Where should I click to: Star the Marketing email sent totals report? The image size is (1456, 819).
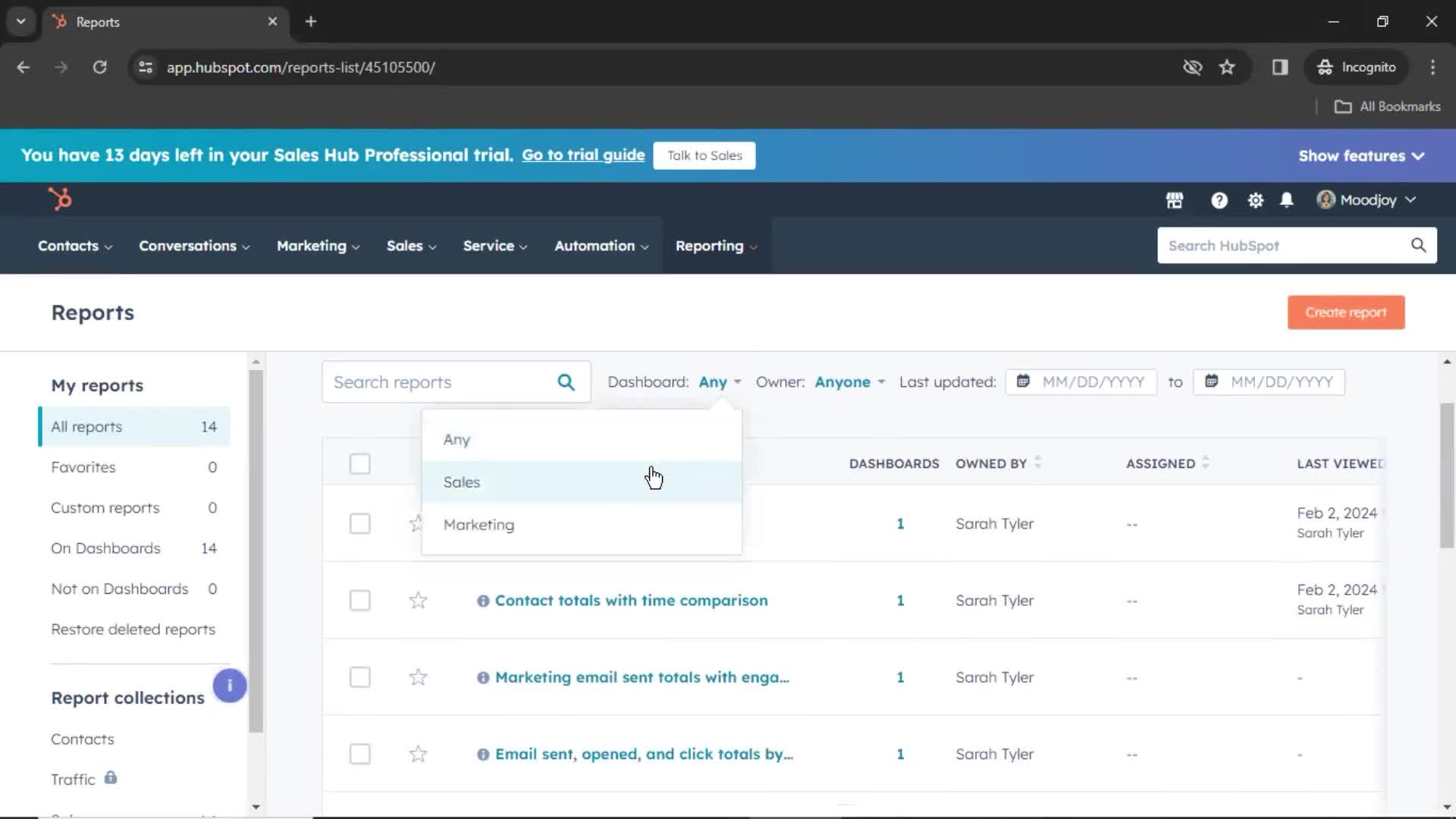point(418,677)
